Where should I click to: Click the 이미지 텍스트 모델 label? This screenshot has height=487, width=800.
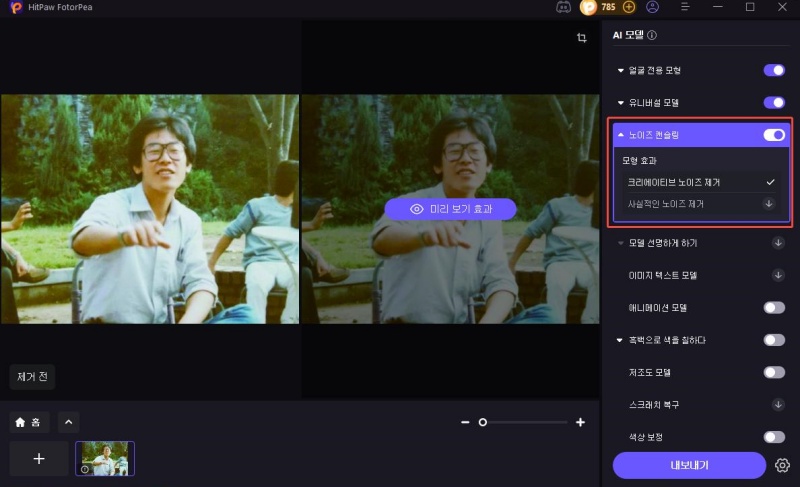click(663, 275)
